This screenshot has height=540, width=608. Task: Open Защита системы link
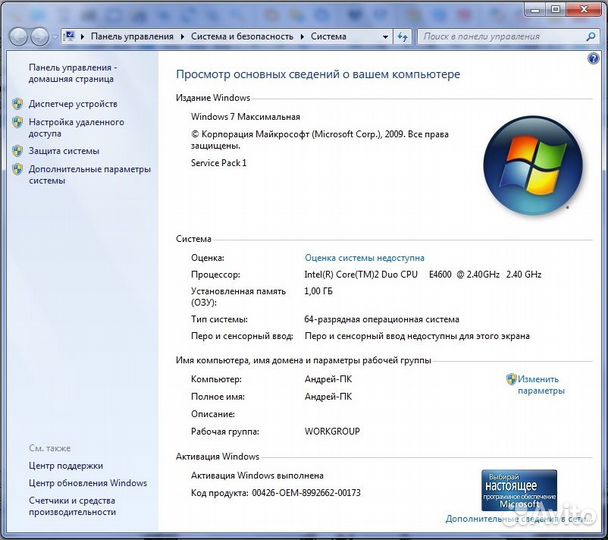point(64,151)
